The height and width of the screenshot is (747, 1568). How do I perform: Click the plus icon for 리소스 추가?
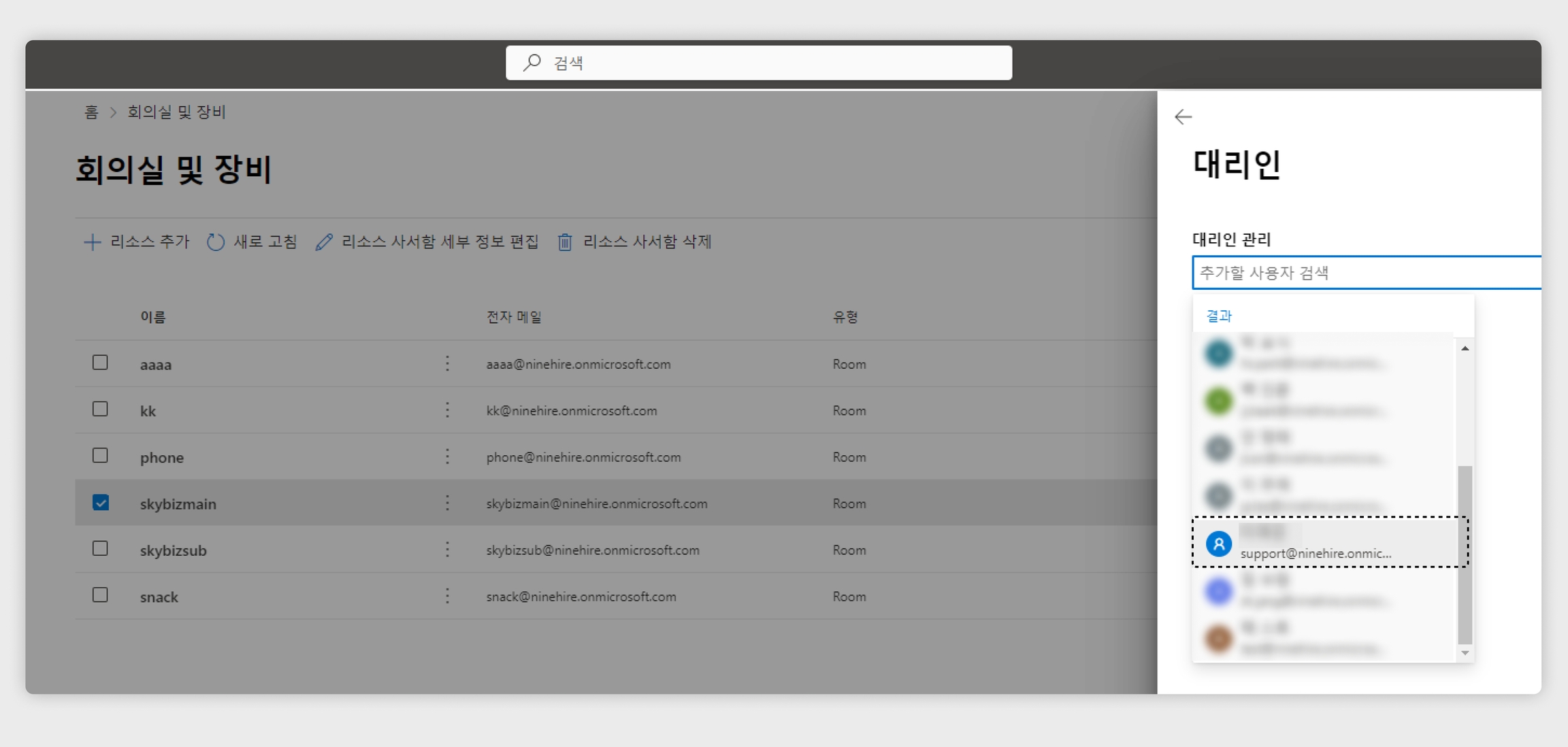point(92,242)
